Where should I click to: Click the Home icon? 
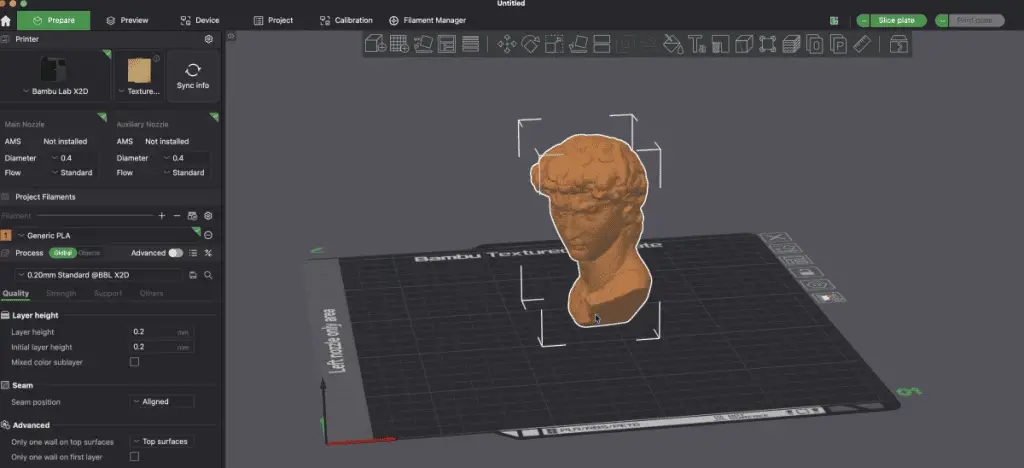[x=6, y=20]
